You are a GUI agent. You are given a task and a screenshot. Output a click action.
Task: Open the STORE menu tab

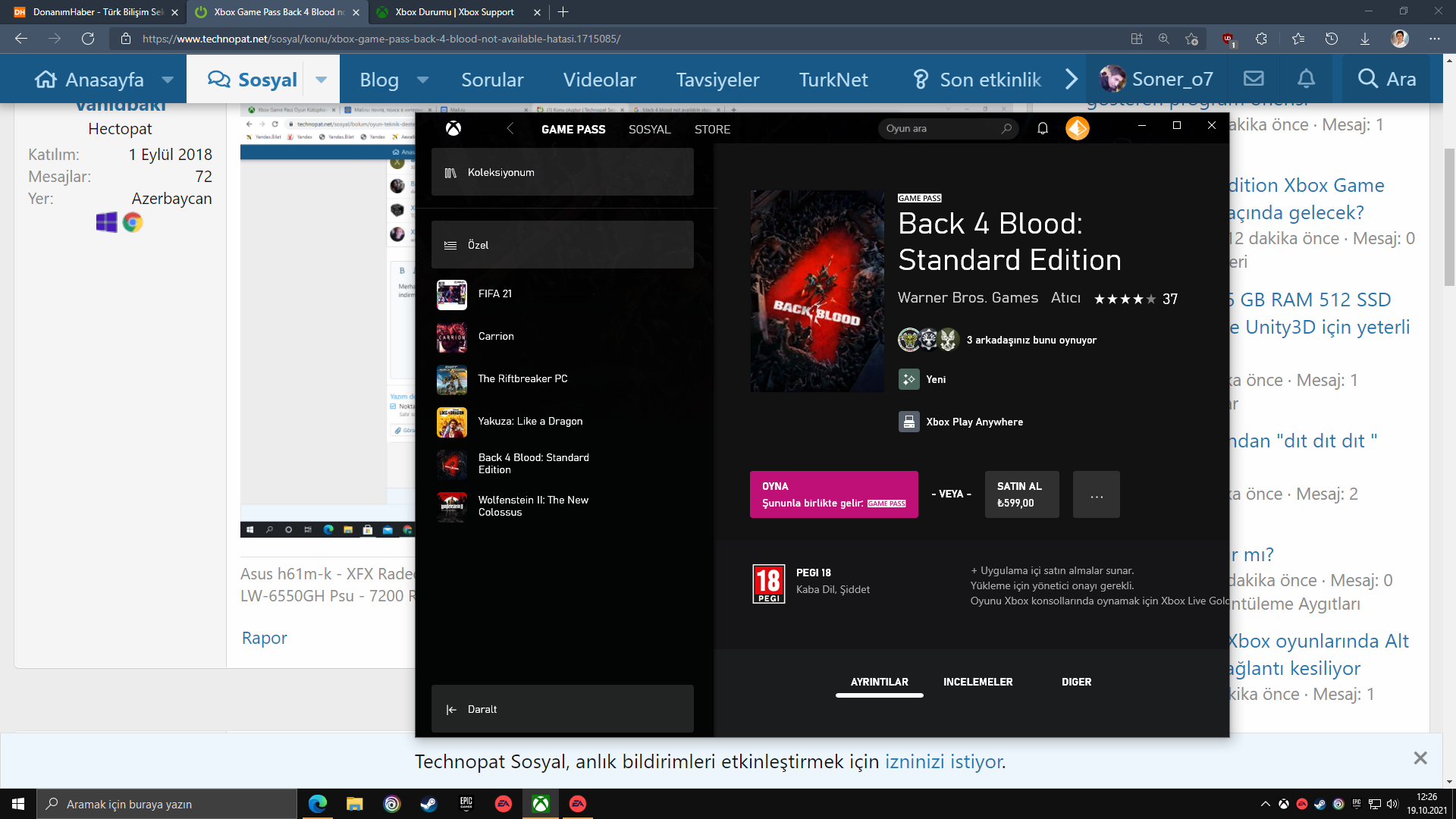point(712,130)
